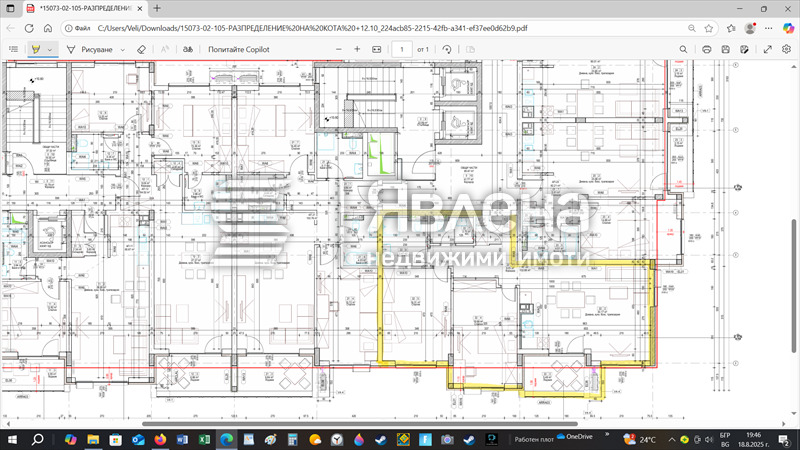800x450 pixels.
Task: Select the eraser tool
Action: [x=141, y=49]
